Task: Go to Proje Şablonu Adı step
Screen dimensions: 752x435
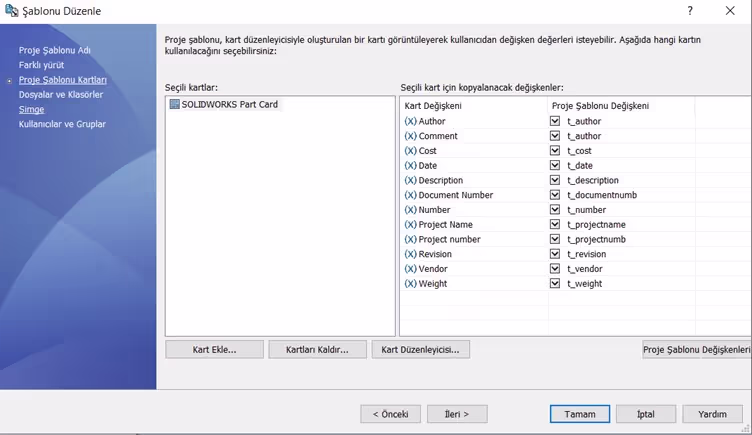Action: [x=55, y=50]
